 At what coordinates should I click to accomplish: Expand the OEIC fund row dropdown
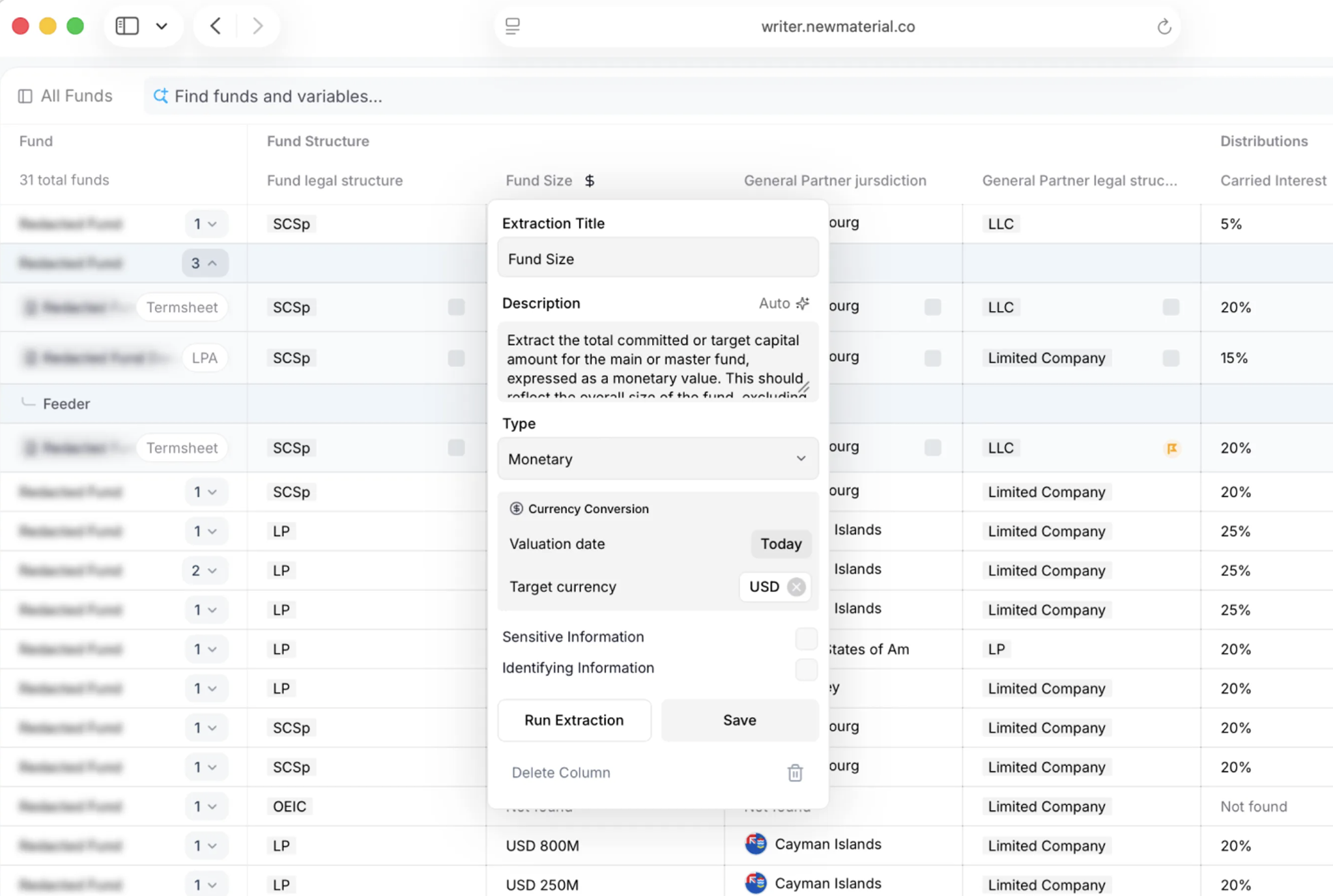(x=205, y=806)
